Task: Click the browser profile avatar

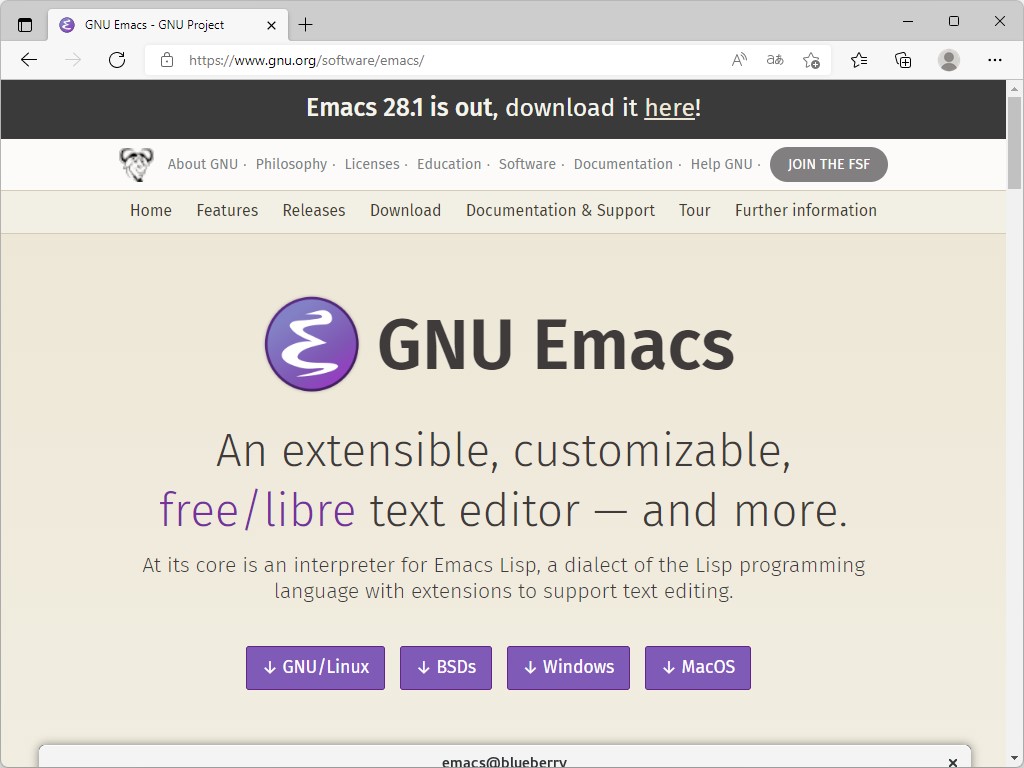Action: point(948,60)
